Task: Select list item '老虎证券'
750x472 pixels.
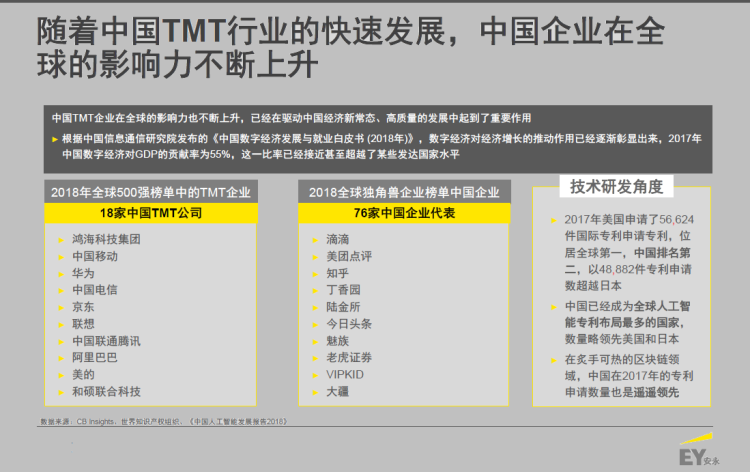Action: (349, 358)
